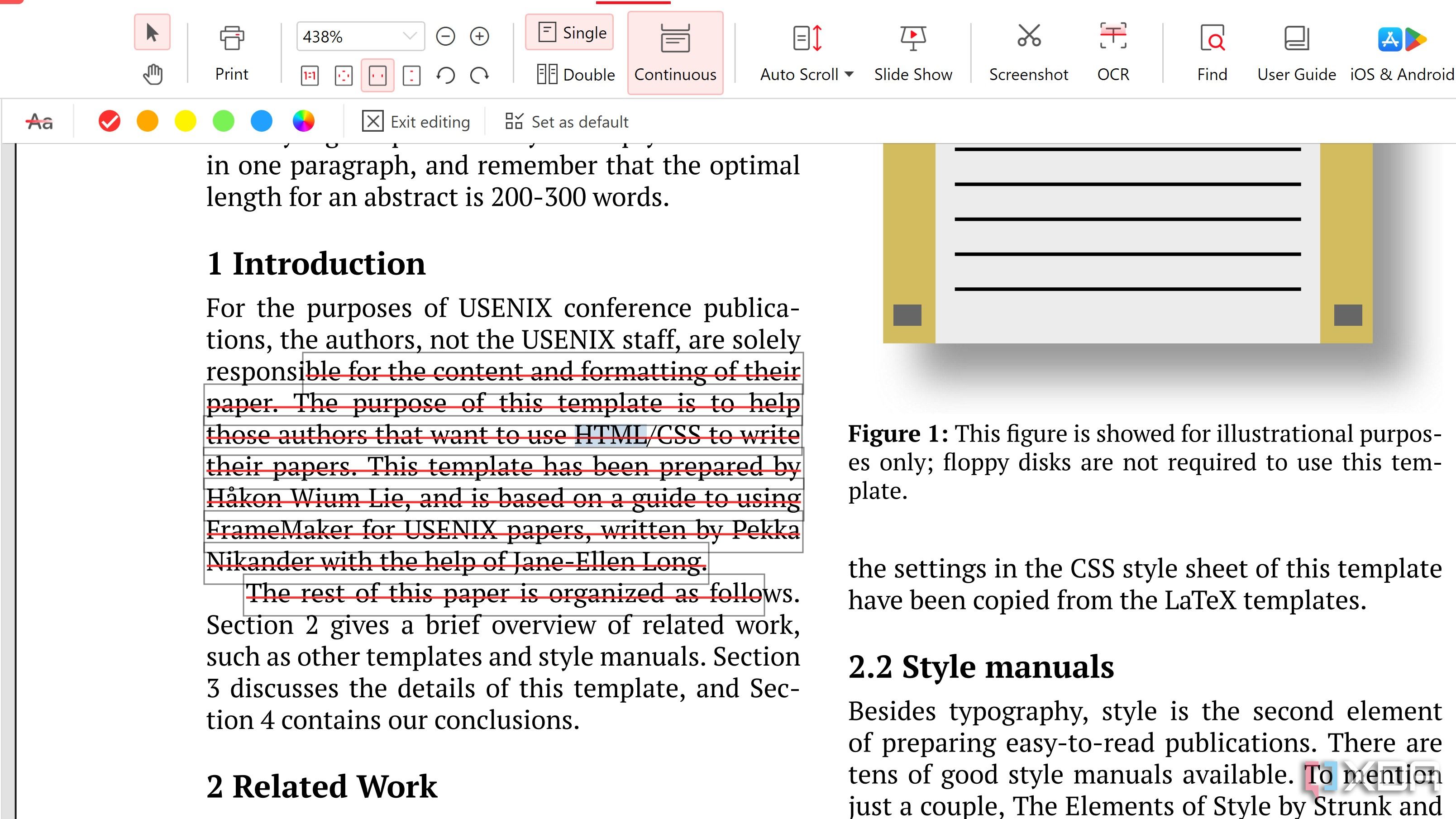Viewport: 1456px width, 819px height.
Task: Click Exit editing
Action: [x=416, y=122]
